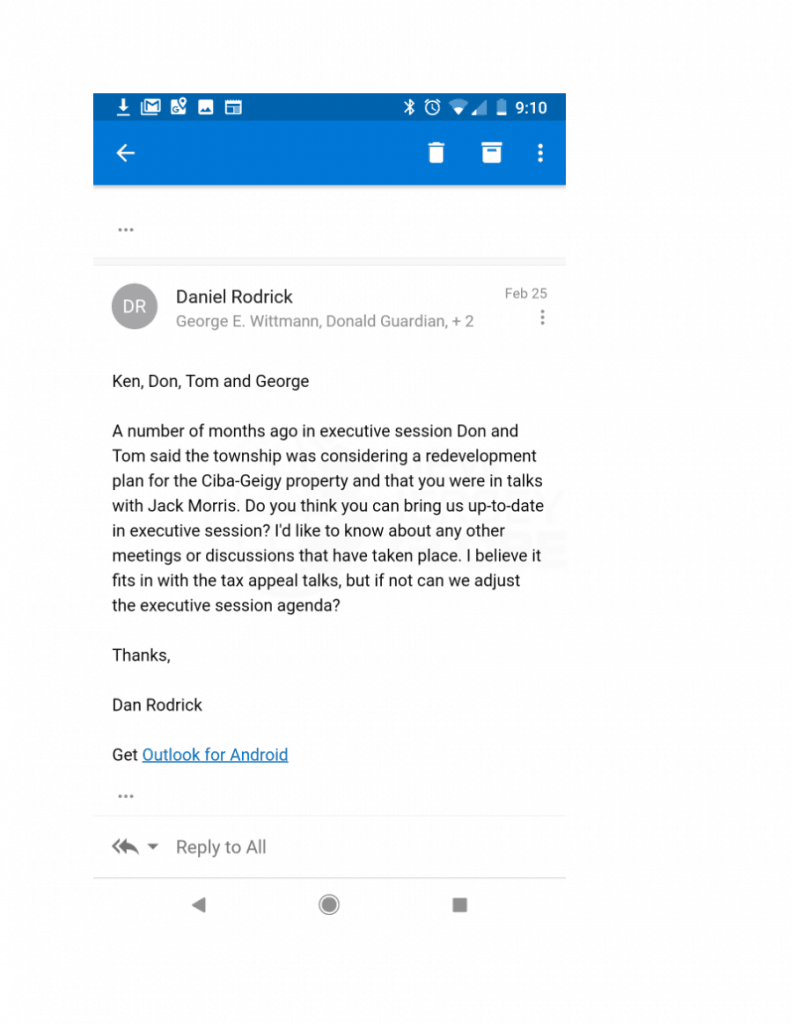Image resolution: width=792 pixels, height=1024 pixels.
Task: Tap the Bluetooth icon in the status bar
Action: pos(409,107)
